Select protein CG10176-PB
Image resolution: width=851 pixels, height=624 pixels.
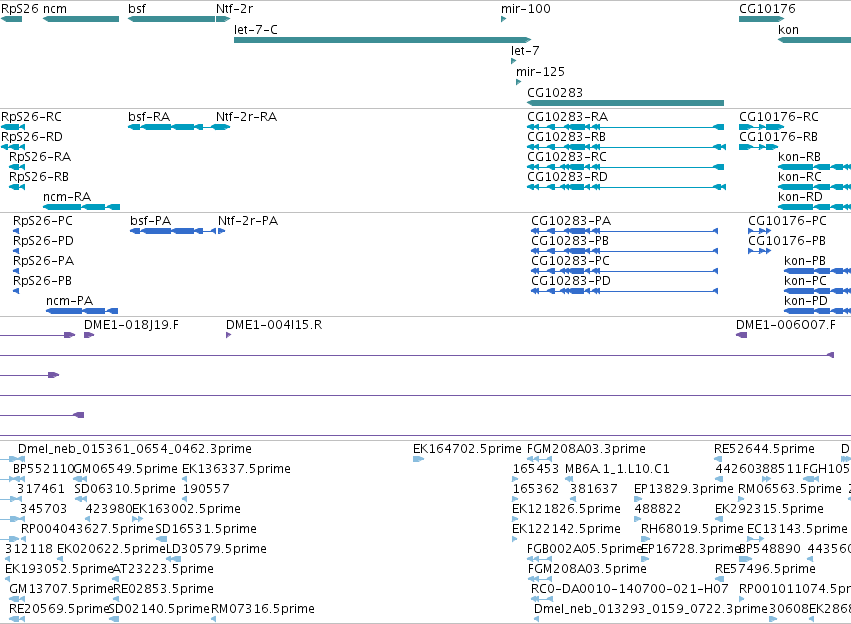786,241
